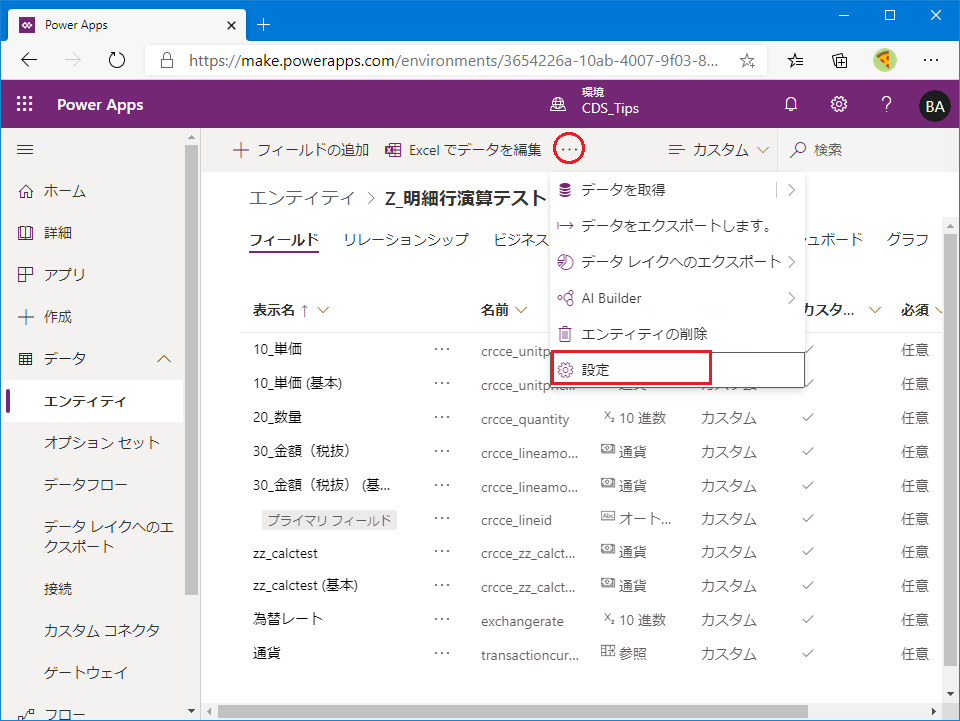960x721 pixels.
Task: Open ellipsis for zz_calctest (基本) row
Action: [442, 585]
